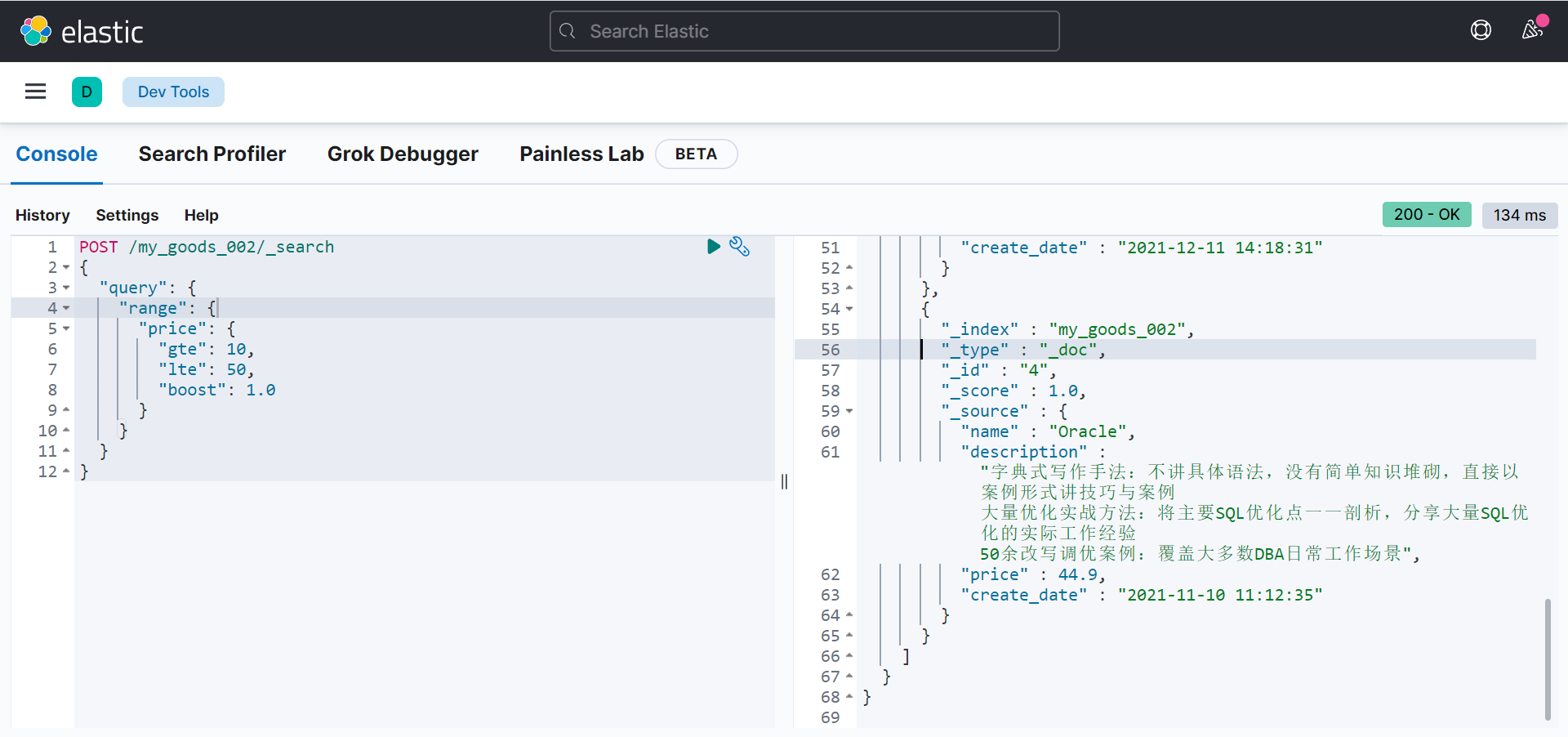Image resolution: width=1568 pixels, height=737 pixels.
Task: Click the "range": { line
Action: click(x=167, y=308)
